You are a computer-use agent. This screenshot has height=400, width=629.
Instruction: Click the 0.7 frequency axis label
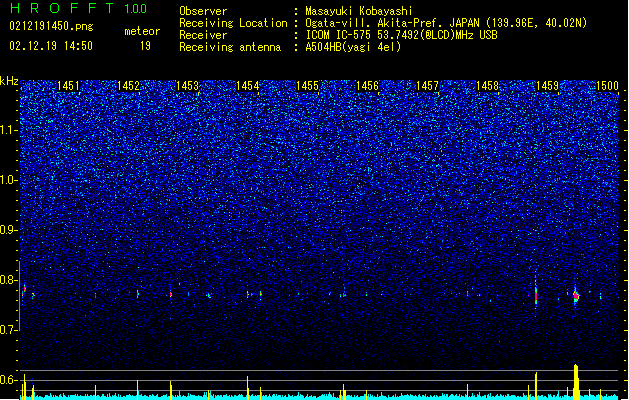9,330
